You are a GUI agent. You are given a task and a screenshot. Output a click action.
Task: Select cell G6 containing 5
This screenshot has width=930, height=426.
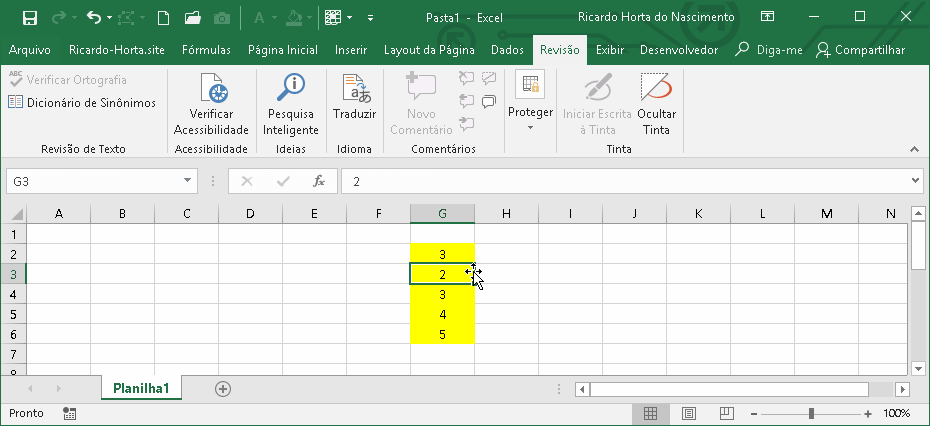(x=442, y=334)
